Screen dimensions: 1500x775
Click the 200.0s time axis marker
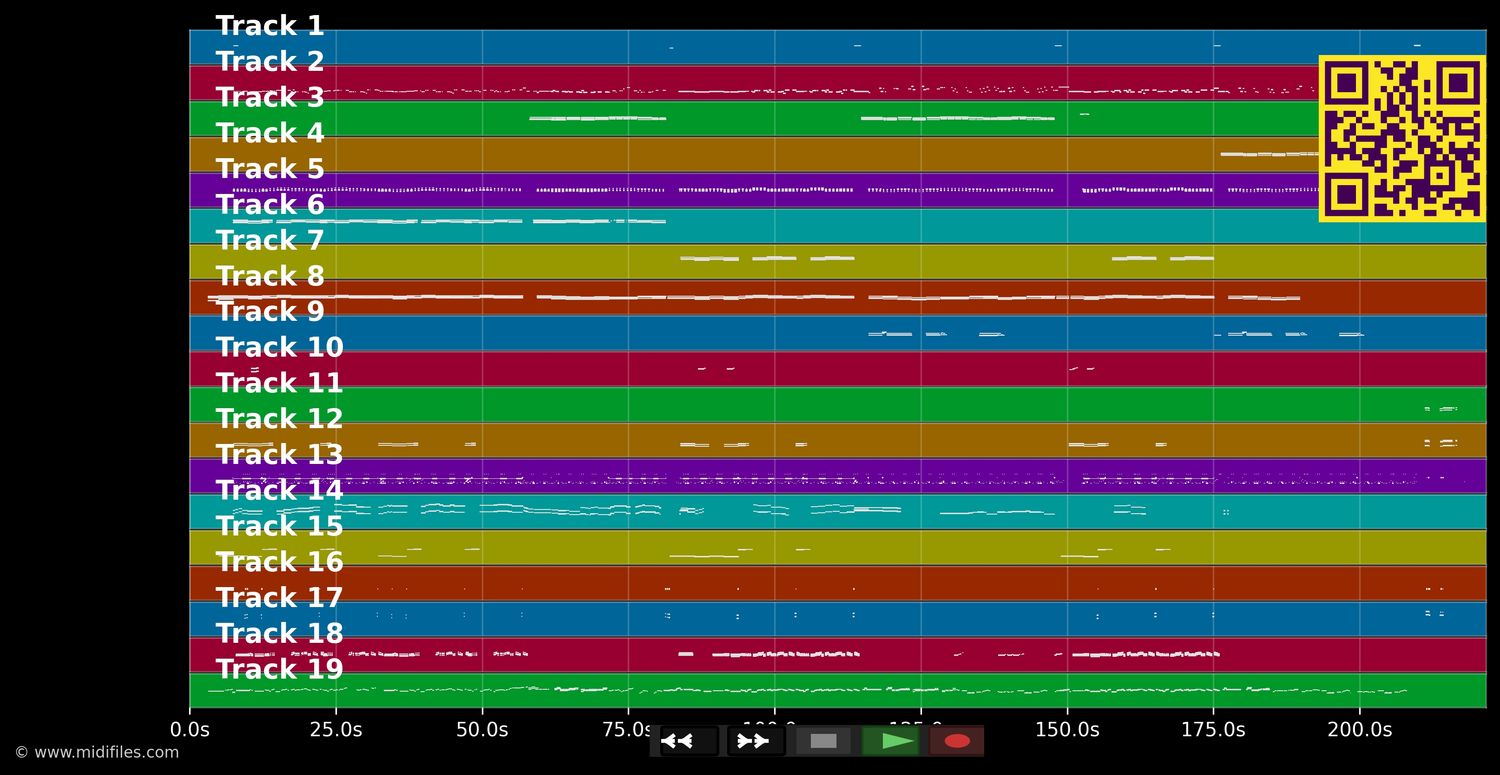[1359, 730]
